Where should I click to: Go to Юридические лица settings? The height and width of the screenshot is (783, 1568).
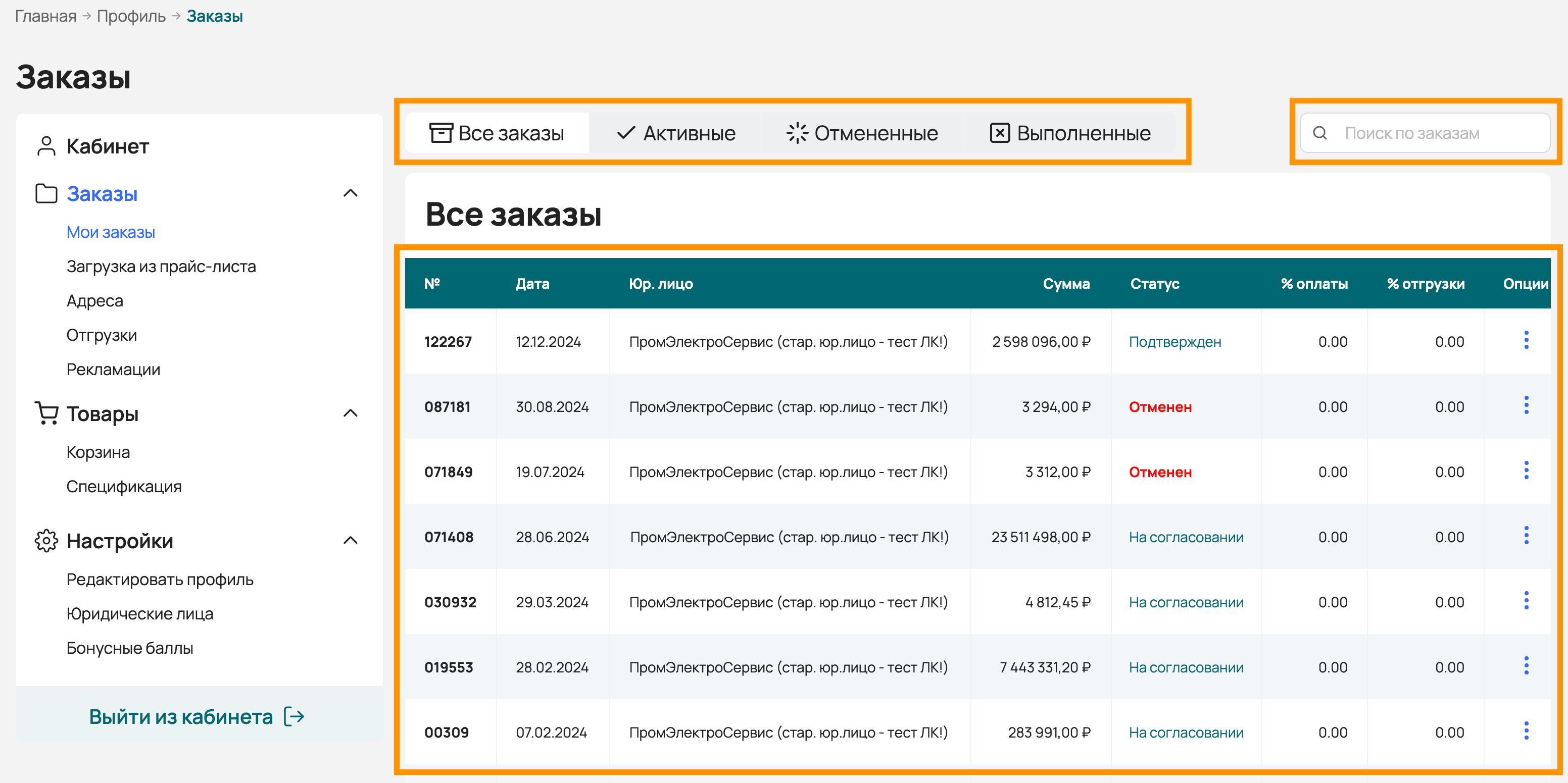(x=139, y=614)
